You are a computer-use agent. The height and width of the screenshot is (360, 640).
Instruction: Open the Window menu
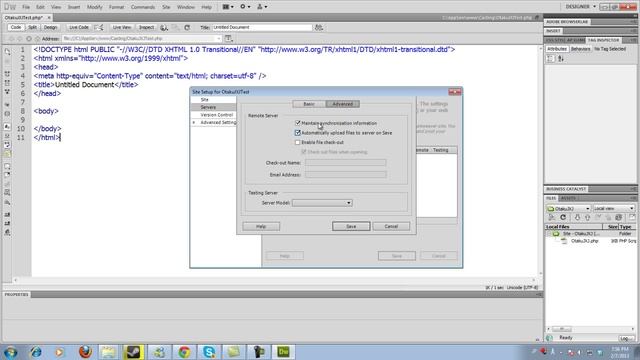click(x=186, y=7)
